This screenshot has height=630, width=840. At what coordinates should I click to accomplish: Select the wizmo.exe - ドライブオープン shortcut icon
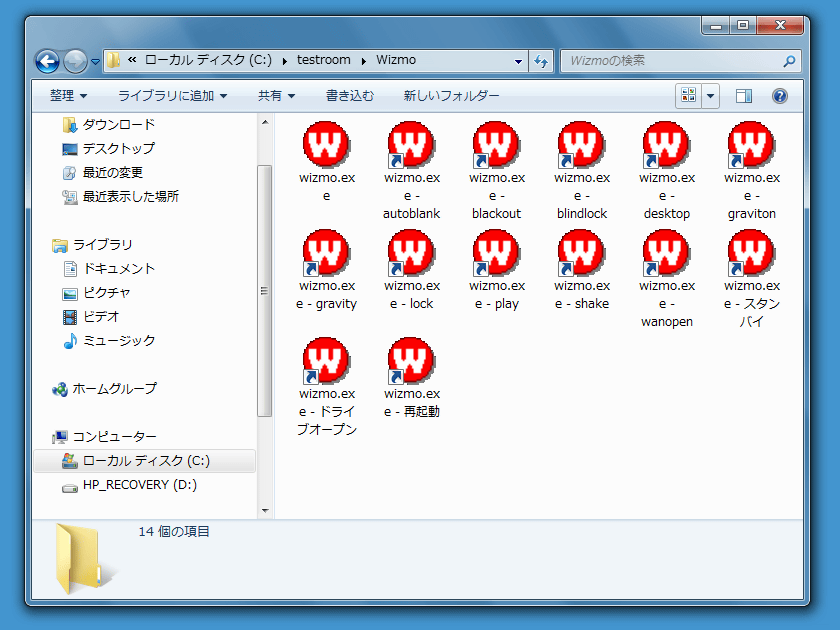[x=326, y=361]
